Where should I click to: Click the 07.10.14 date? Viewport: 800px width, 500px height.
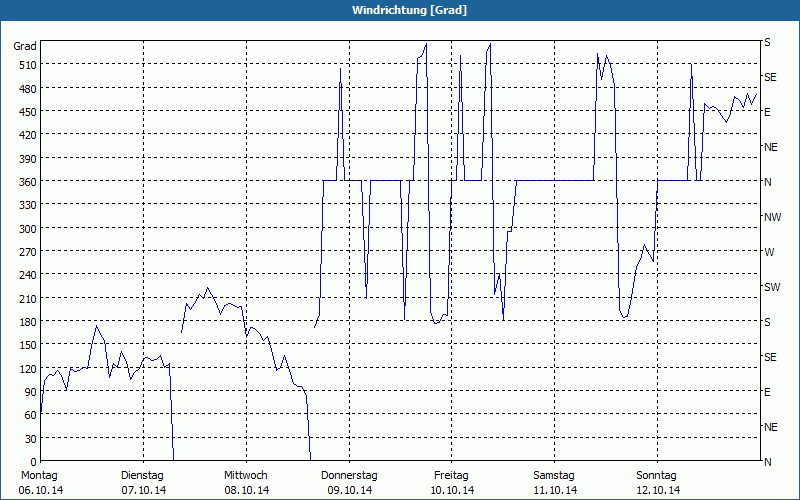143,490
